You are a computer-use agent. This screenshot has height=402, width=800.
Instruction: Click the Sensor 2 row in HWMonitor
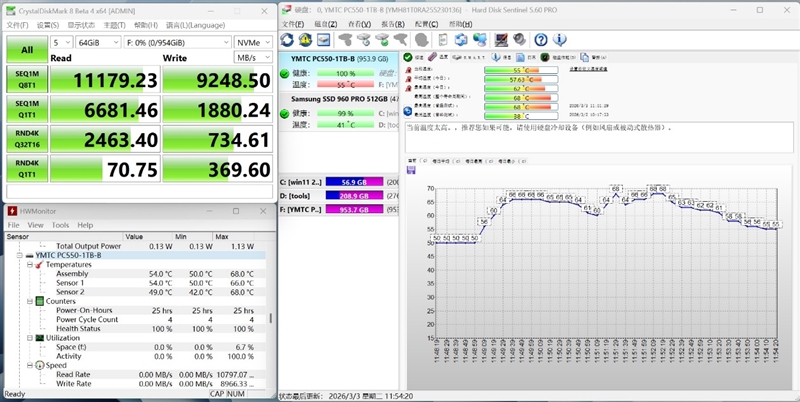[x=135, y=292]
